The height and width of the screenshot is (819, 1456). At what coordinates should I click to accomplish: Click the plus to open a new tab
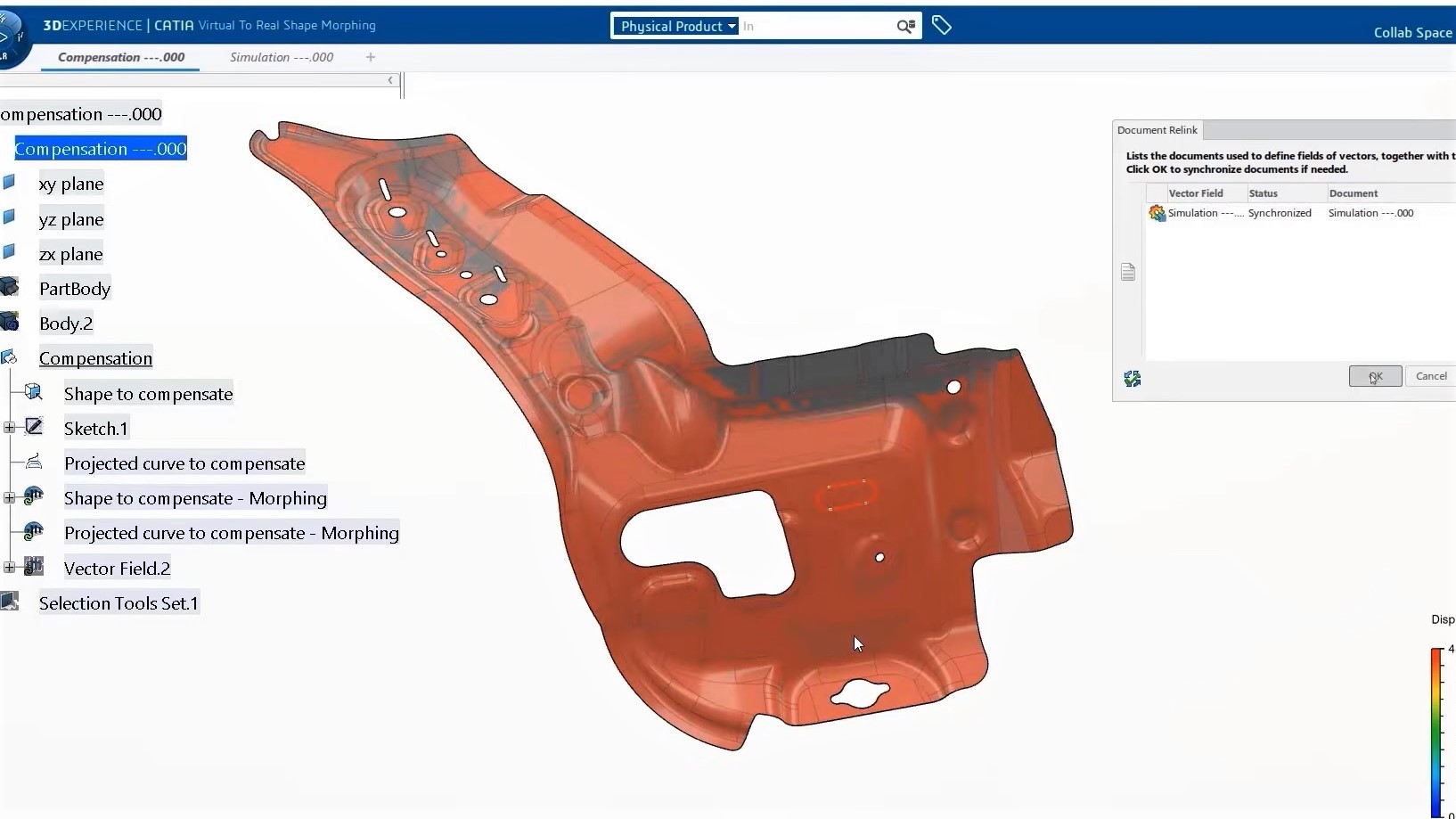coord(371,57)
